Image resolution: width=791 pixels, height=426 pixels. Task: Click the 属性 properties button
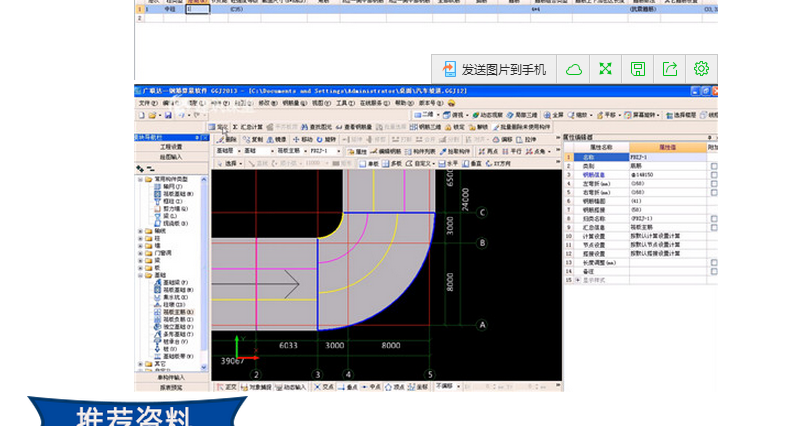[358, 151]
